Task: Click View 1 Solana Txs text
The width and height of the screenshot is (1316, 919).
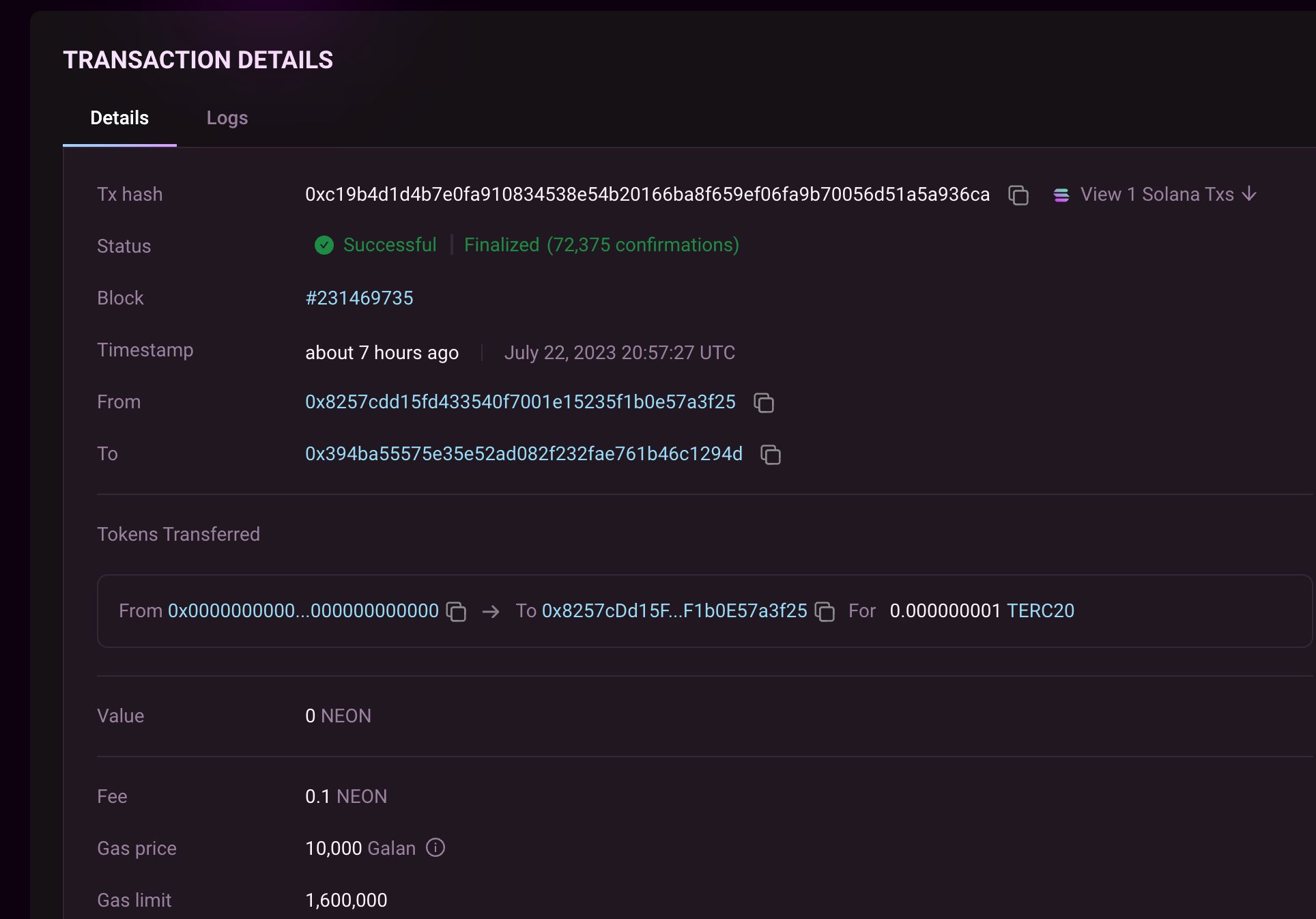Action: tap(1157, 195)
